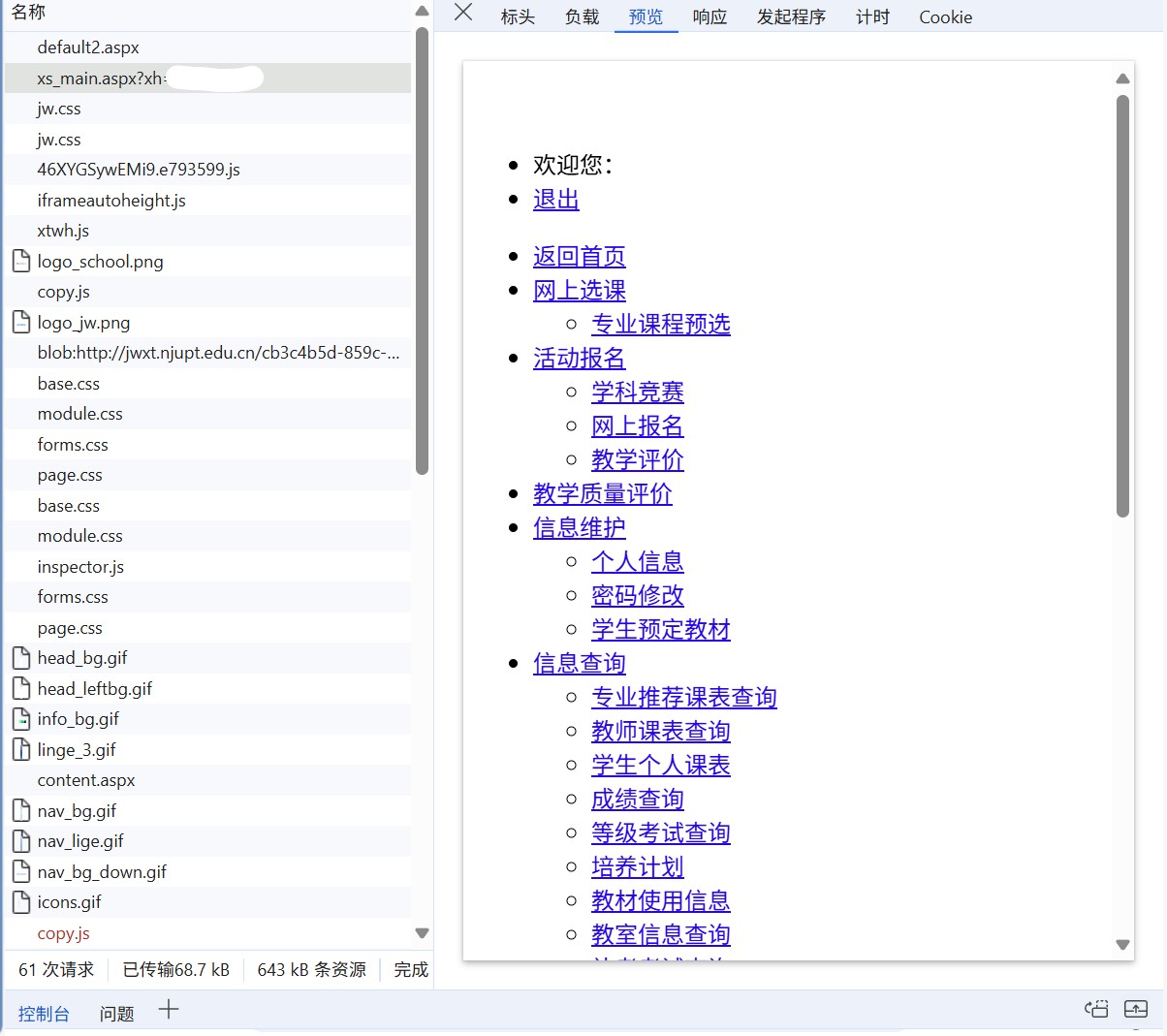Click the dock quick view icon at bottom right

1096,1010
